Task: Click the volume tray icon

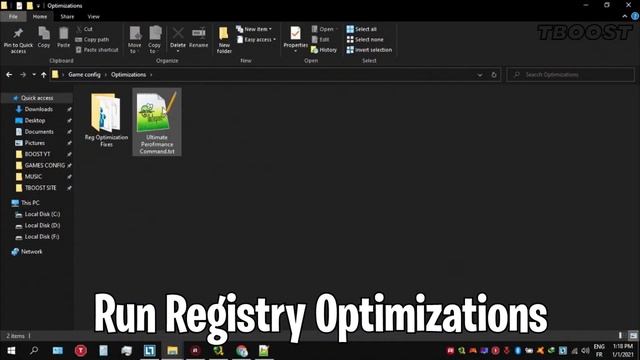Action: tap(585, 351)
